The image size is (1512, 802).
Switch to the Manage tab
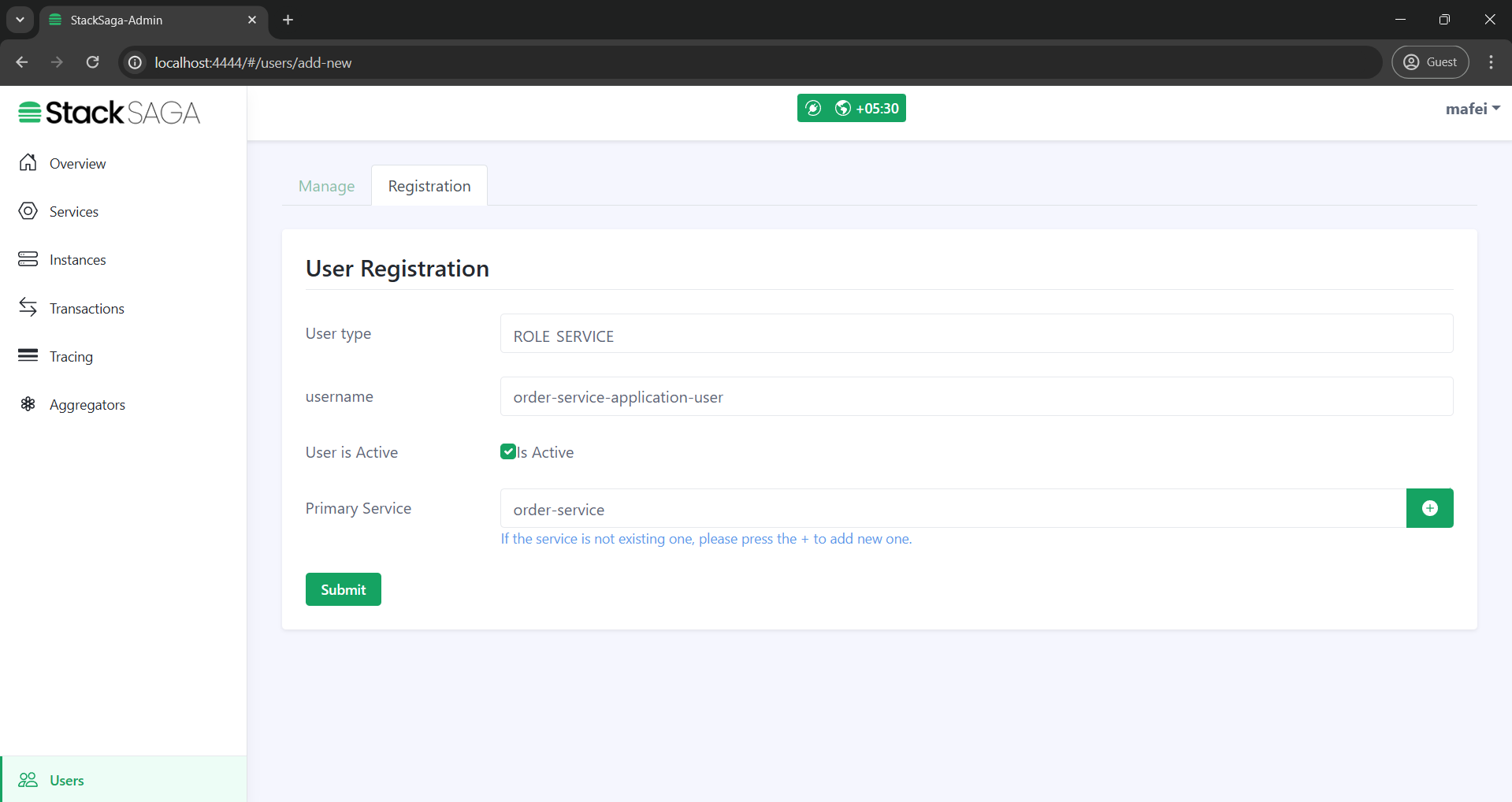click(x=325, y=186)
